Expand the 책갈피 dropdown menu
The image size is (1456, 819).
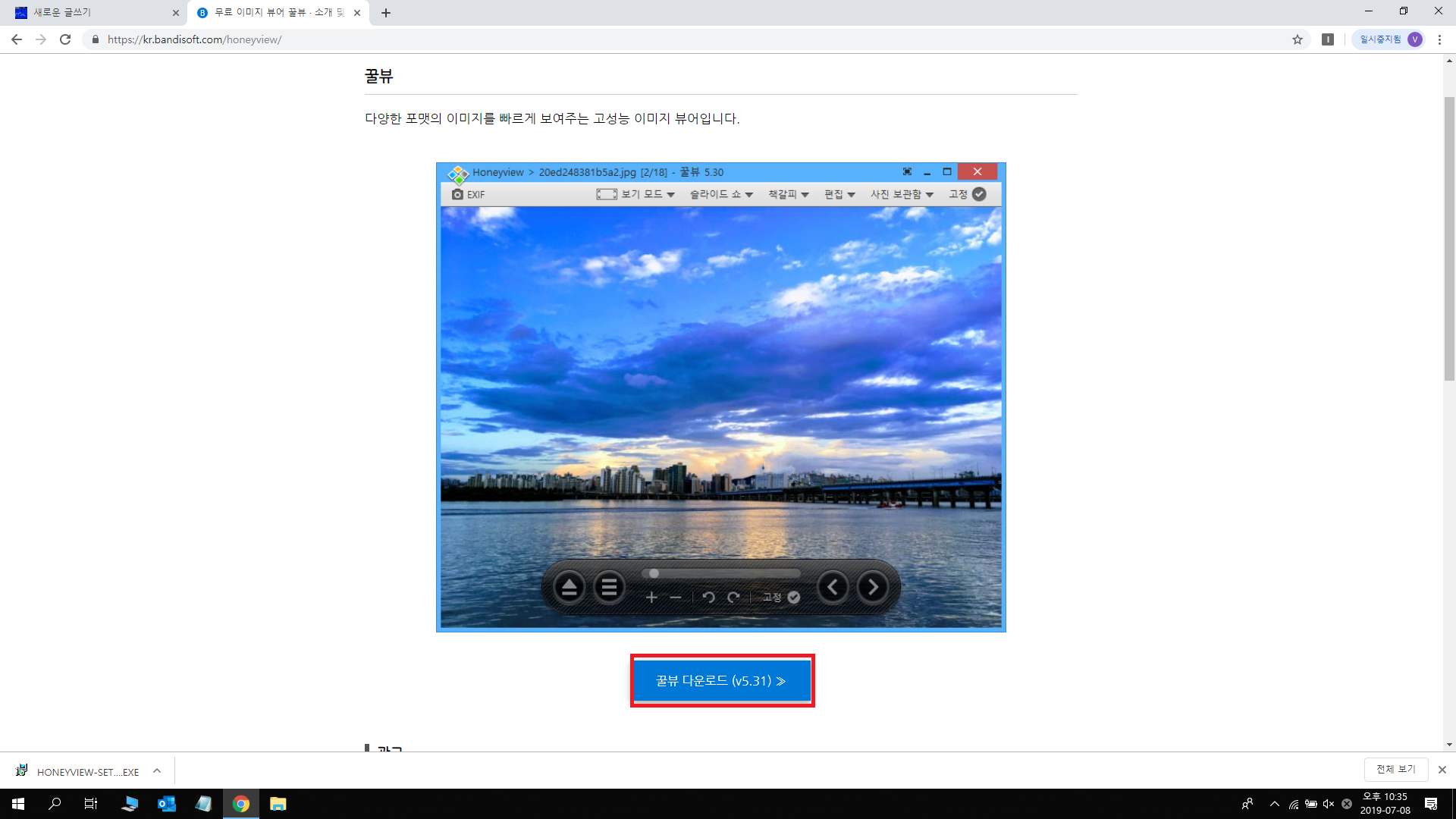(789, 194)
